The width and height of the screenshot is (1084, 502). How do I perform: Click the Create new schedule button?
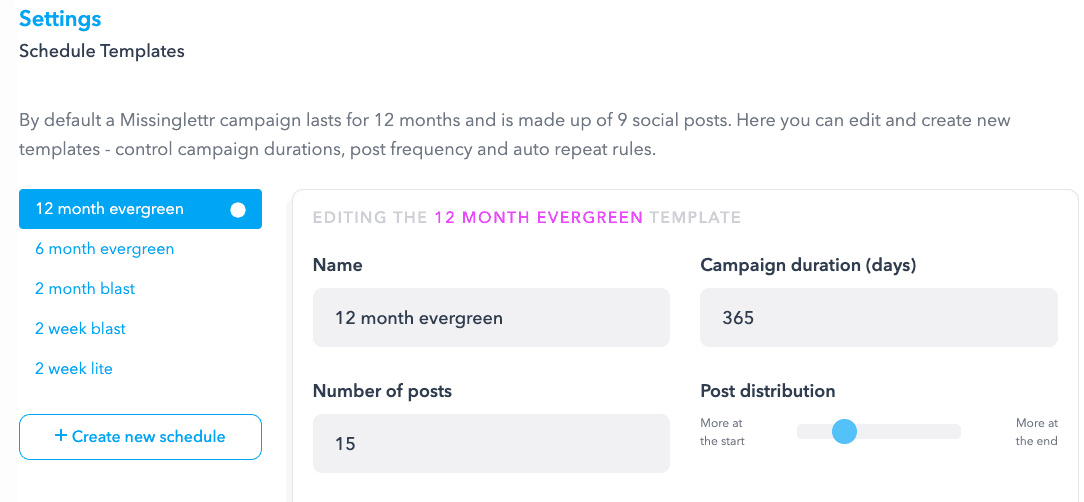140,437
